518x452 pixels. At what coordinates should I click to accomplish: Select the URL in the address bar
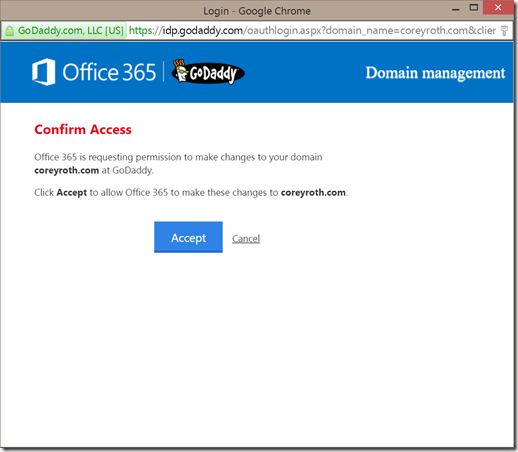(x=312, y=31)
